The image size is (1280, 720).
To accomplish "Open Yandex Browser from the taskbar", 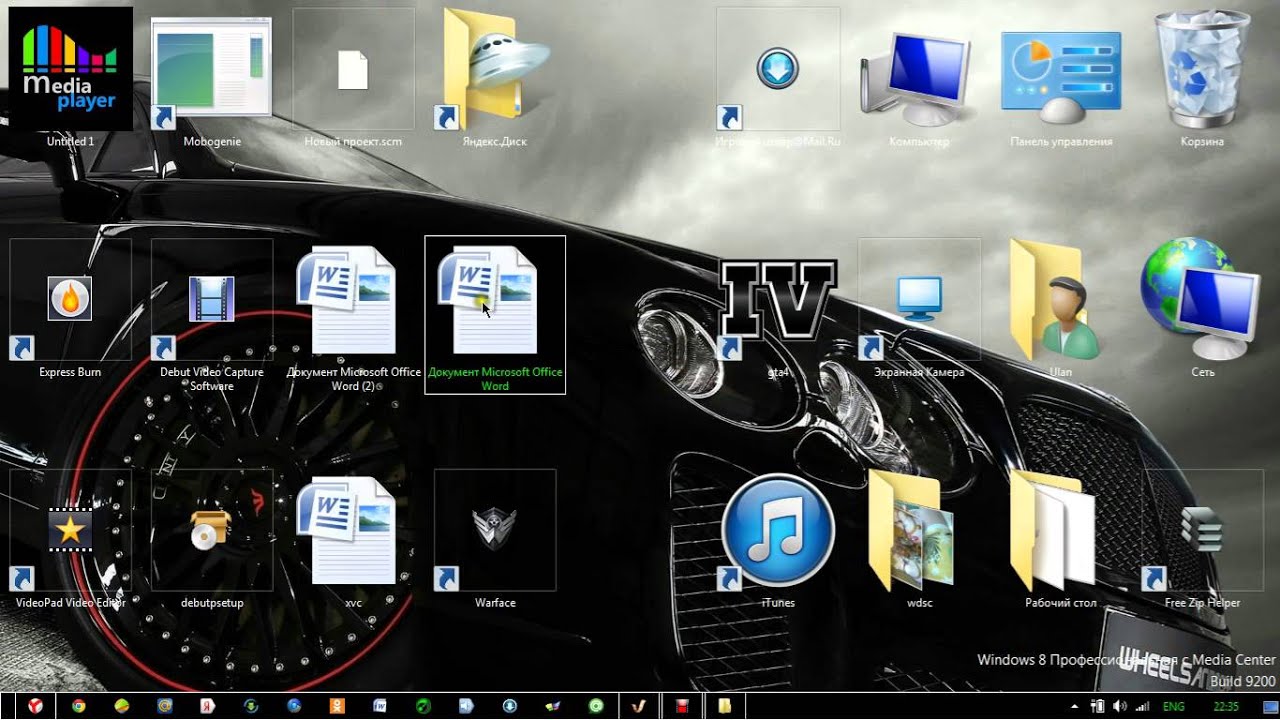I will click(35, 706).
